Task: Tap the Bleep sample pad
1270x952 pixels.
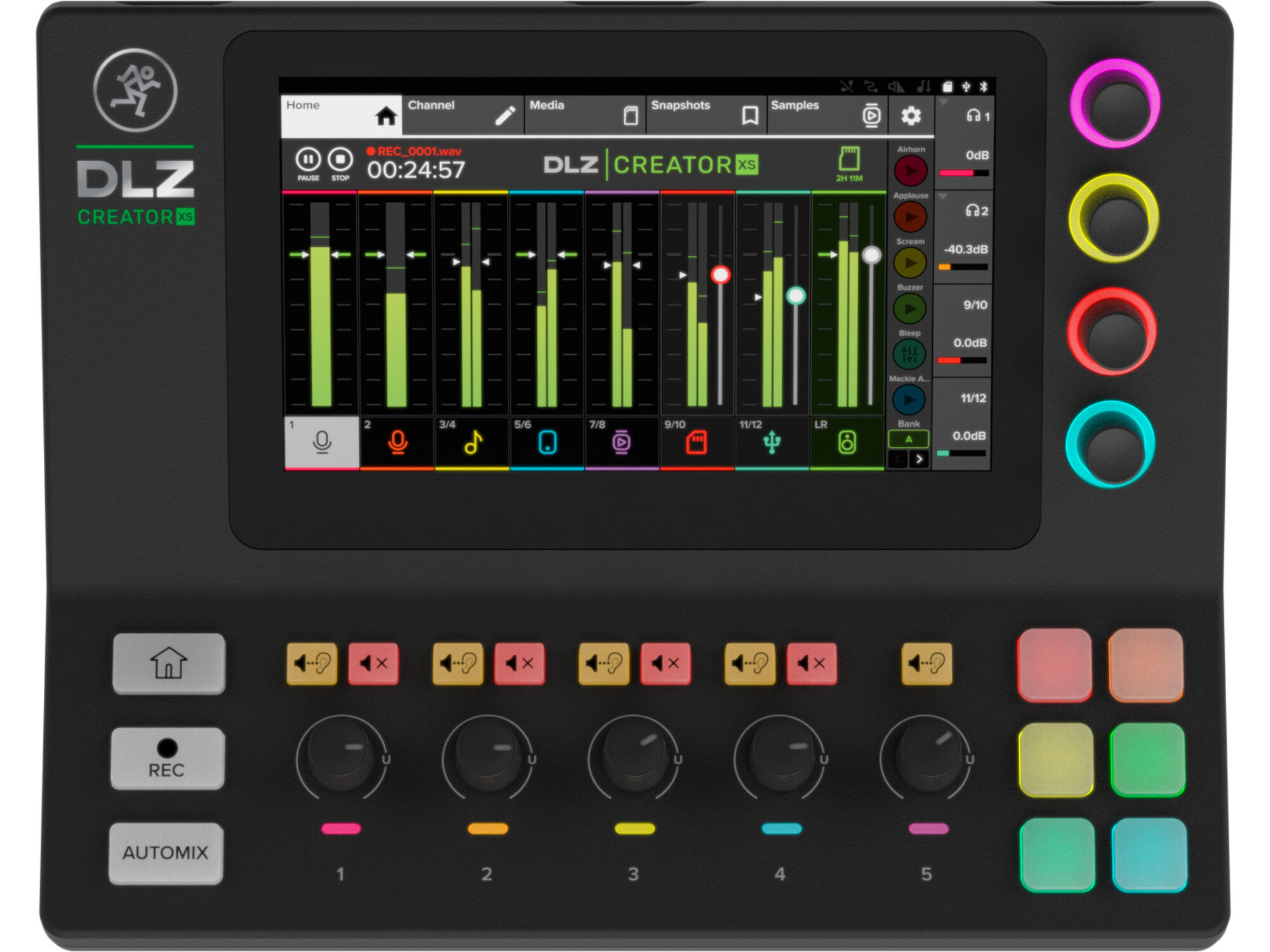Action: 909,354
